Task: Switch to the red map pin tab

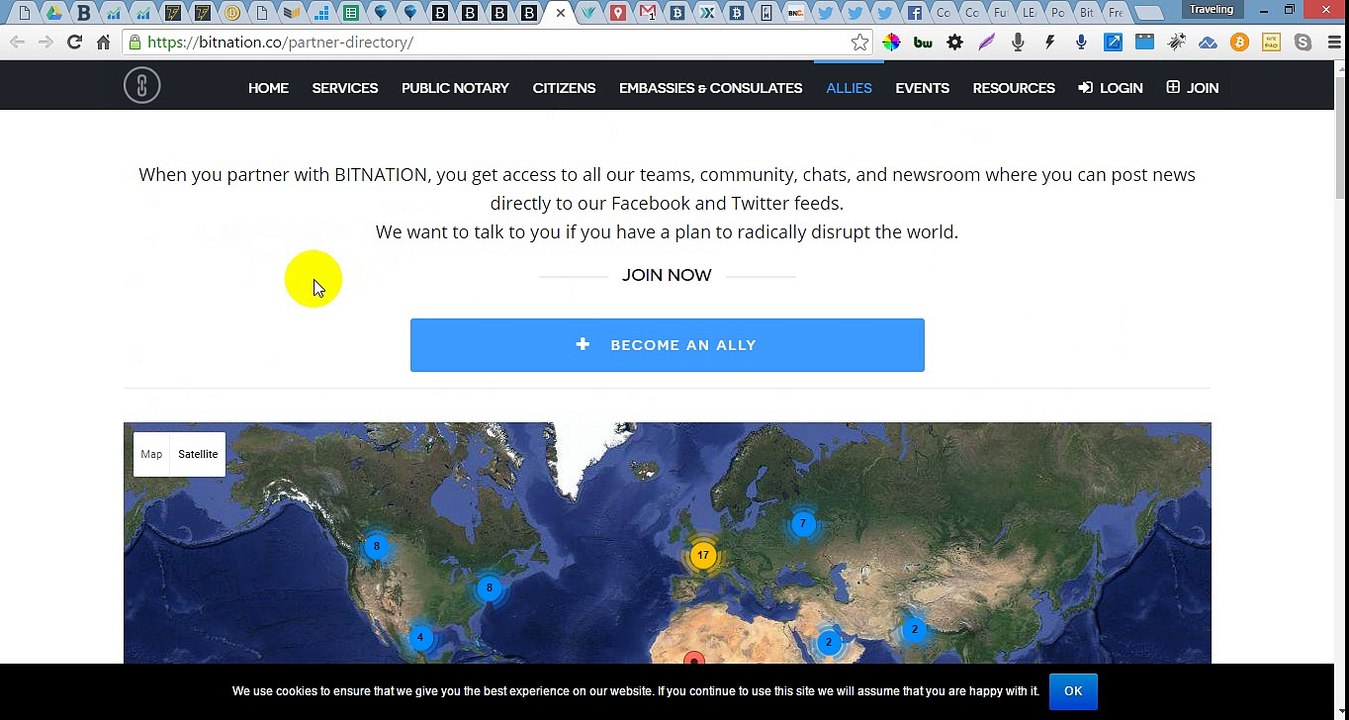Action: pyautogui.click(x=618, y=13)
